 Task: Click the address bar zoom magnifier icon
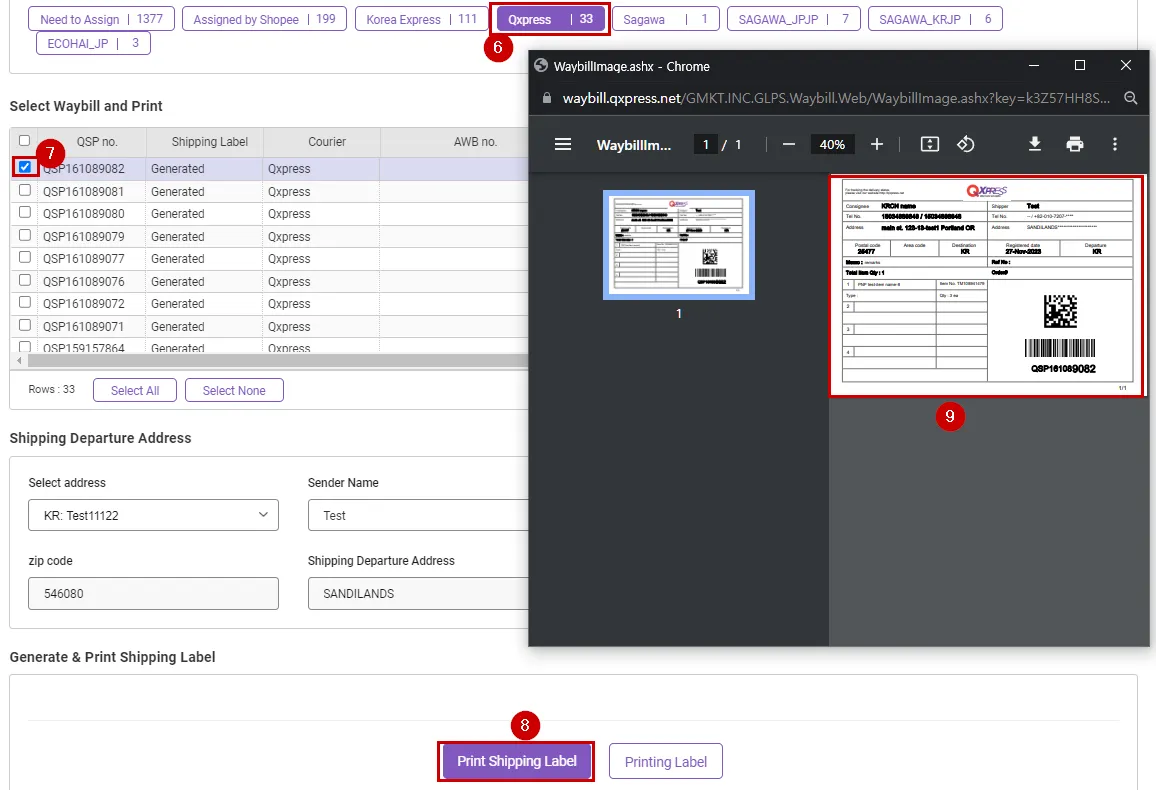point(1130,98)
